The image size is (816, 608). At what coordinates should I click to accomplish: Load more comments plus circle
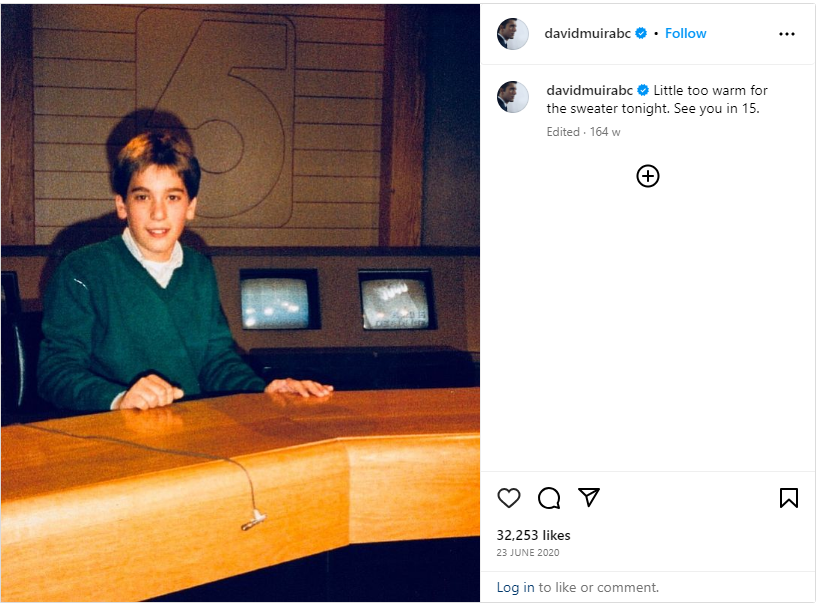point(647,176)
